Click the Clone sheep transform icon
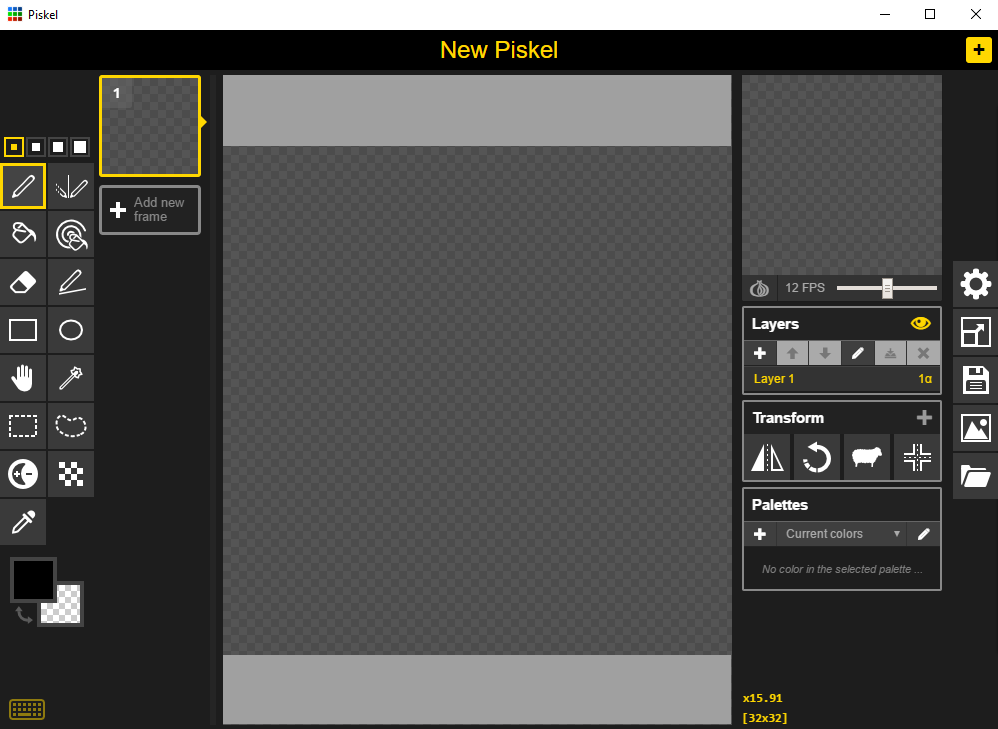The image size is (998, 729). click(867, 457)
